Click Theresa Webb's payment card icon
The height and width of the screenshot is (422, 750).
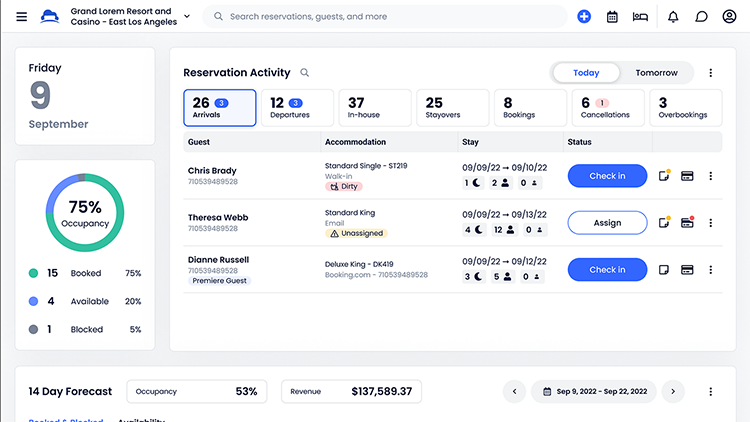(687, 223)
